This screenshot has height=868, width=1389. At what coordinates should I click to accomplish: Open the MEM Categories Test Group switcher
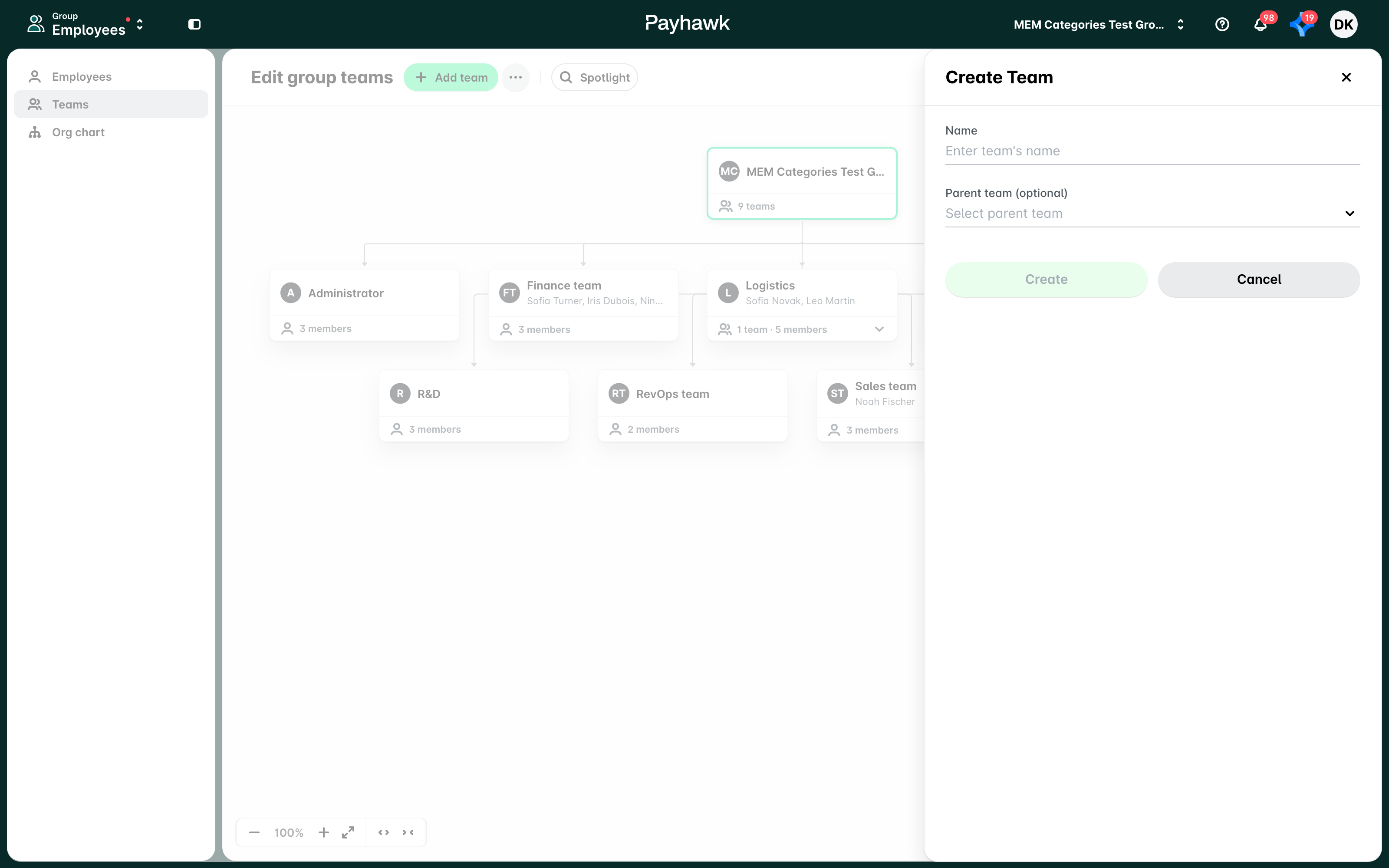[x=1099, y=25]
